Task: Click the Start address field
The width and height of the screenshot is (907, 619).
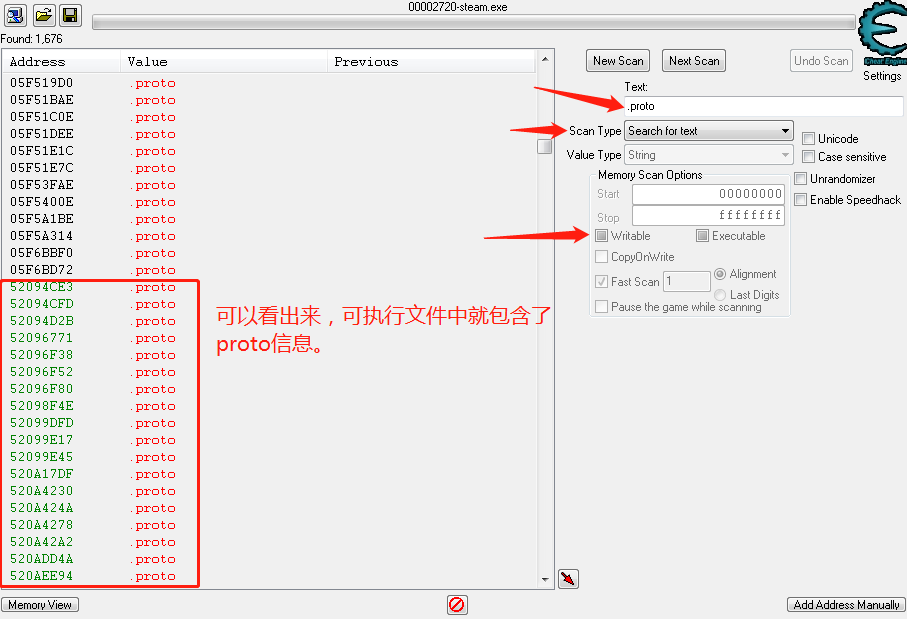Action: point(709,194)
